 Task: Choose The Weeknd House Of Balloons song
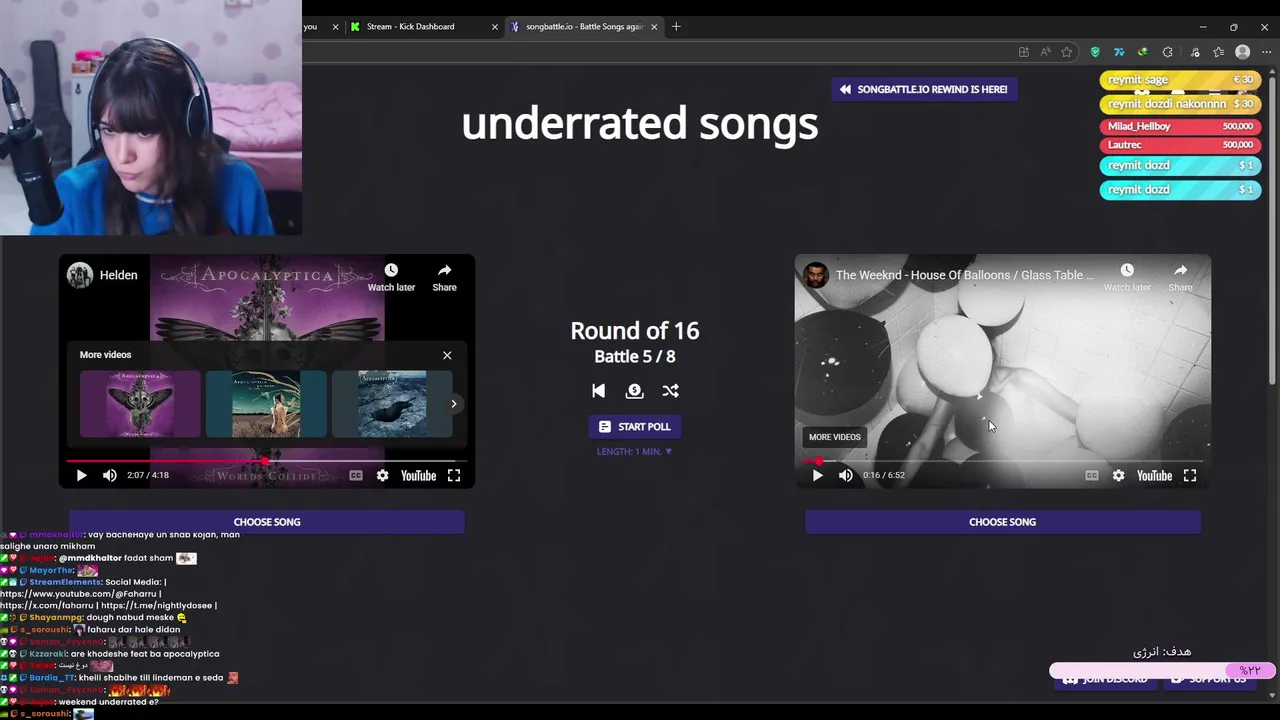coord(1002,522)
